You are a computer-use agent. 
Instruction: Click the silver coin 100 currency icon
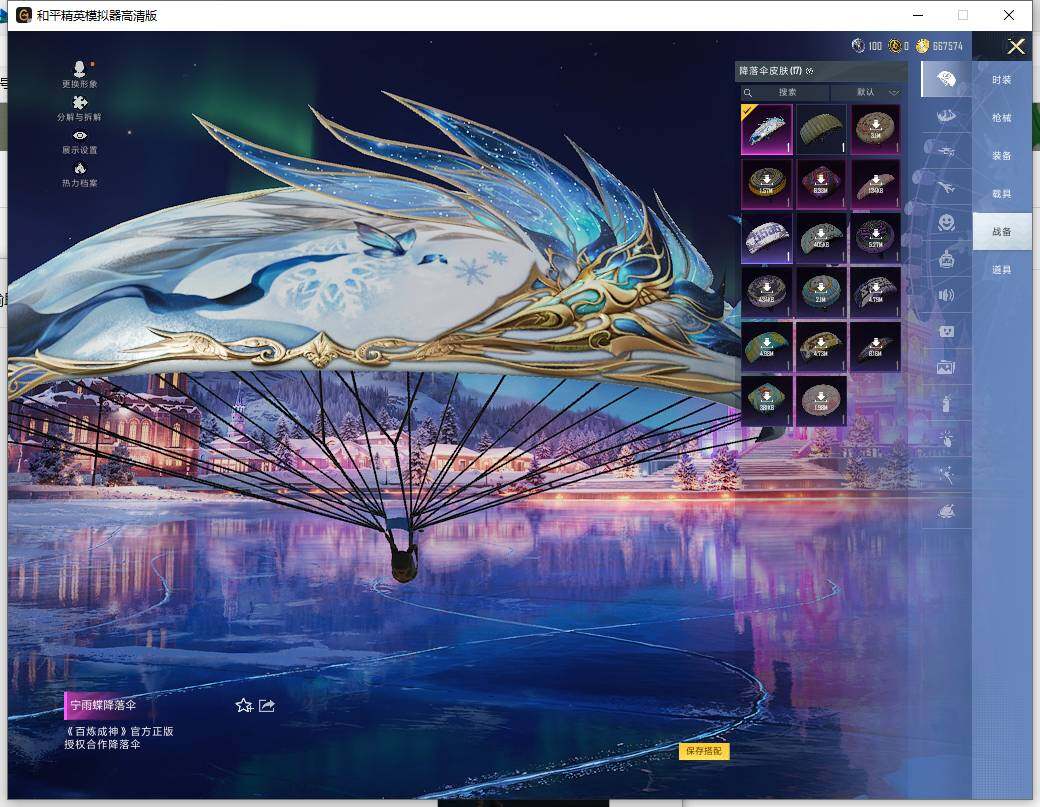point(858,45)
